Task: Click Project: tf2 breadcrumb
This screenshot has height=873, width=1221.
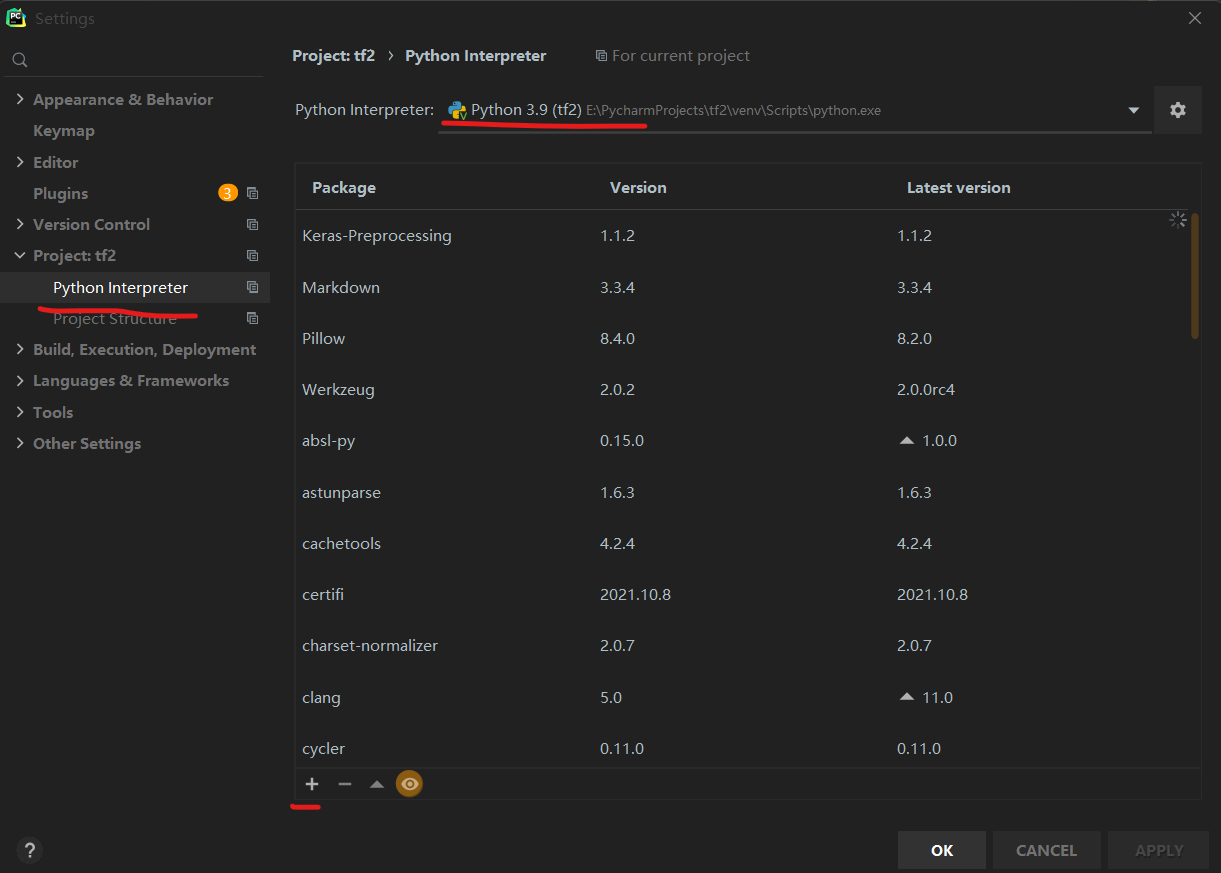Action: tap(333, 56)
